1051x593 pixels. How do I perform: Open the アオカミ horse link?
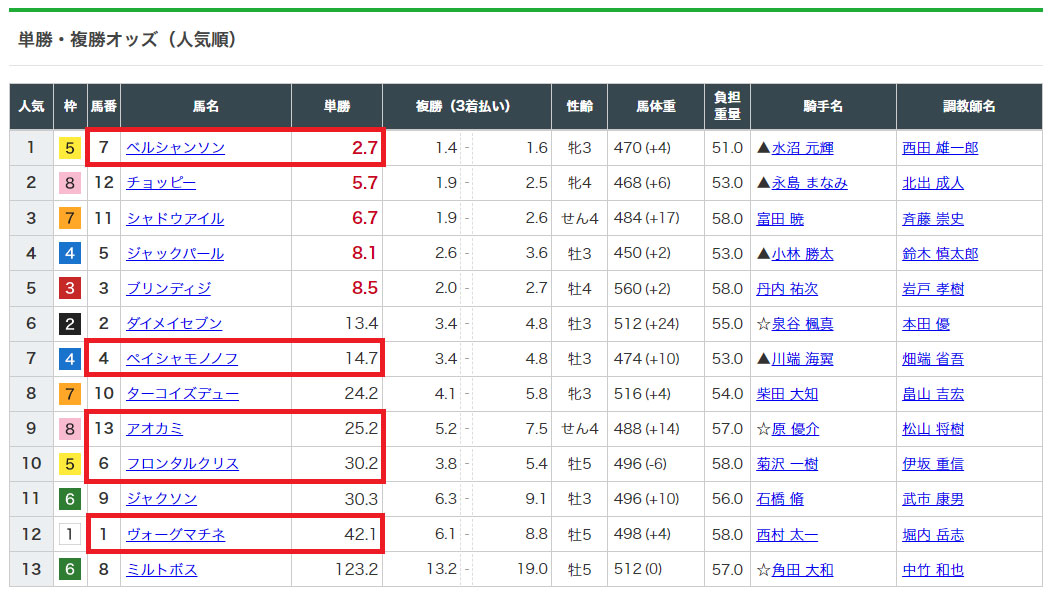pyautogui.click(x=154, y=429)
